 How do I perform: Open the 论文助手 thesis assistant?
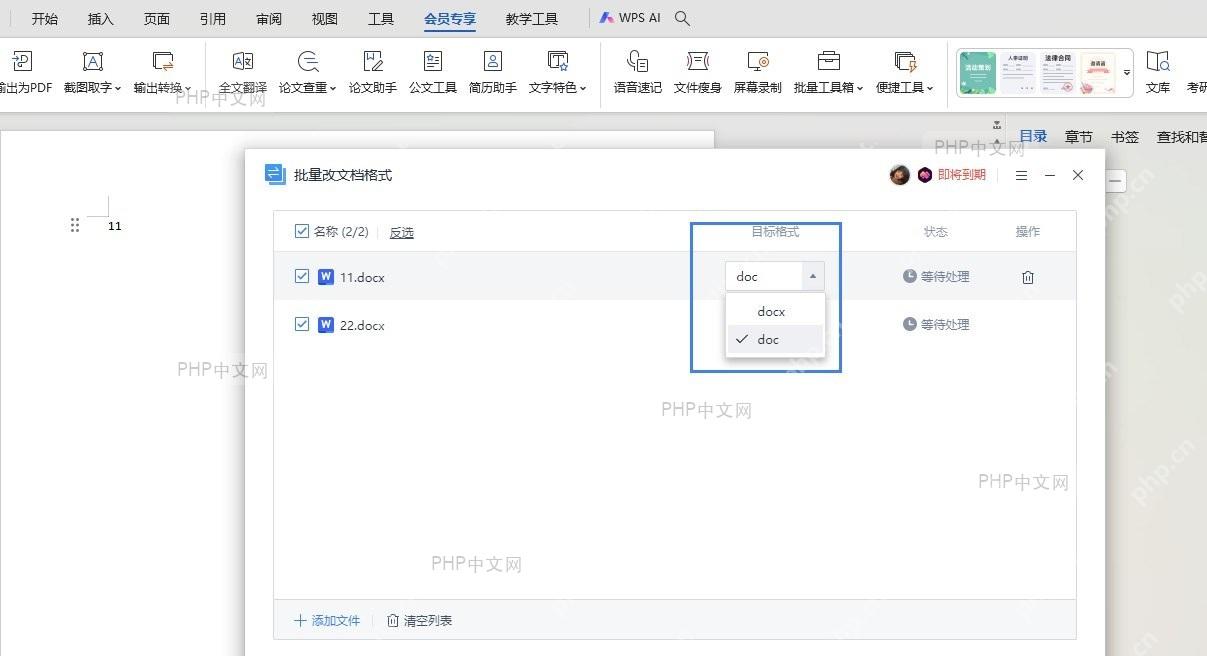[373, 72]
